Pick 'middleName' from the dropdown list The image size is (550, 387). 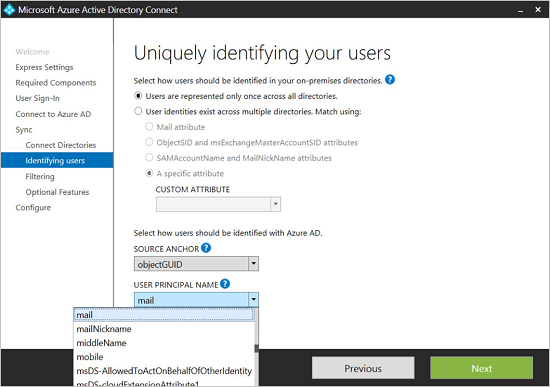[x=164, y=343]
